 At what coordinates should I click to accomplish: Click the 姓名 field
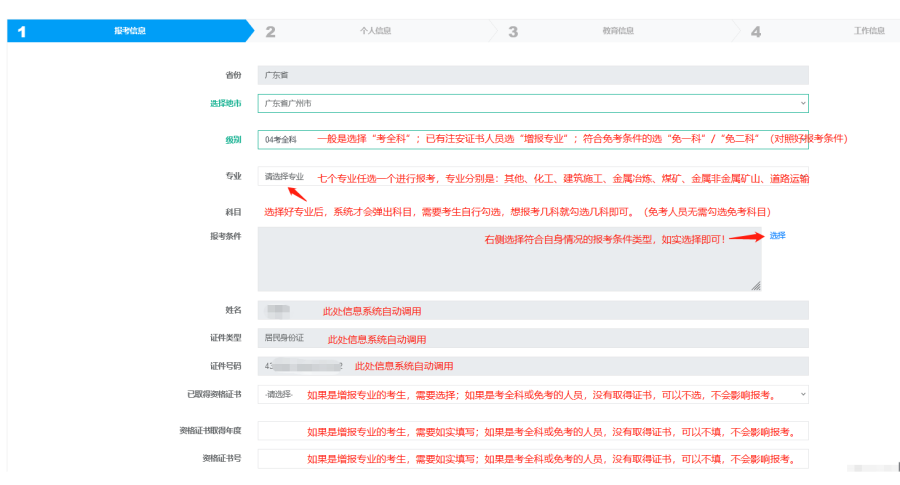[533, 311]
